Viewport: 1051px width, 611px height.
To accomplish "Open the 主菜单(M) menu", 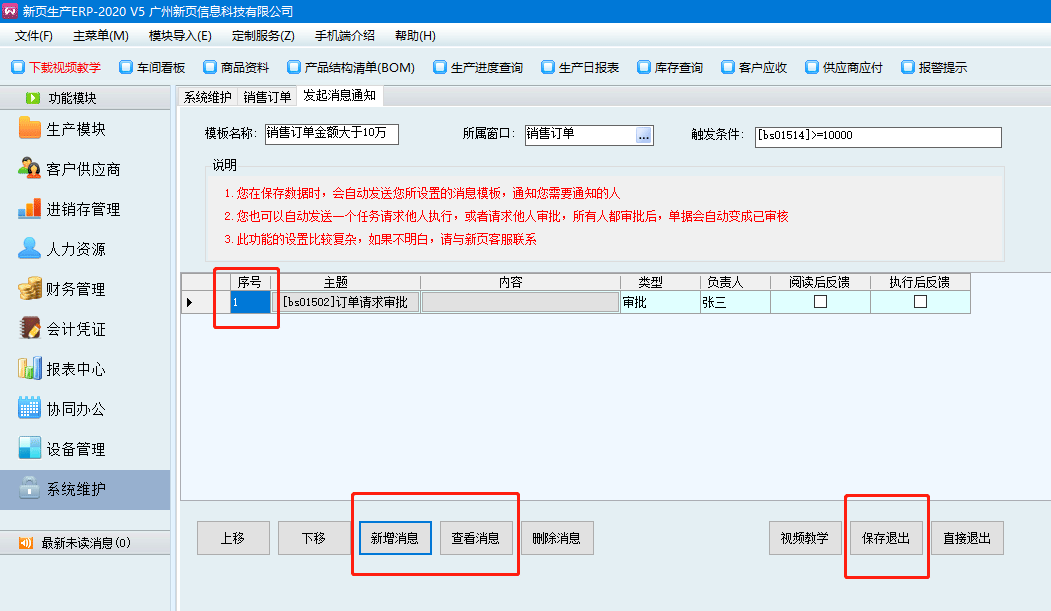I will click(100, 35).
